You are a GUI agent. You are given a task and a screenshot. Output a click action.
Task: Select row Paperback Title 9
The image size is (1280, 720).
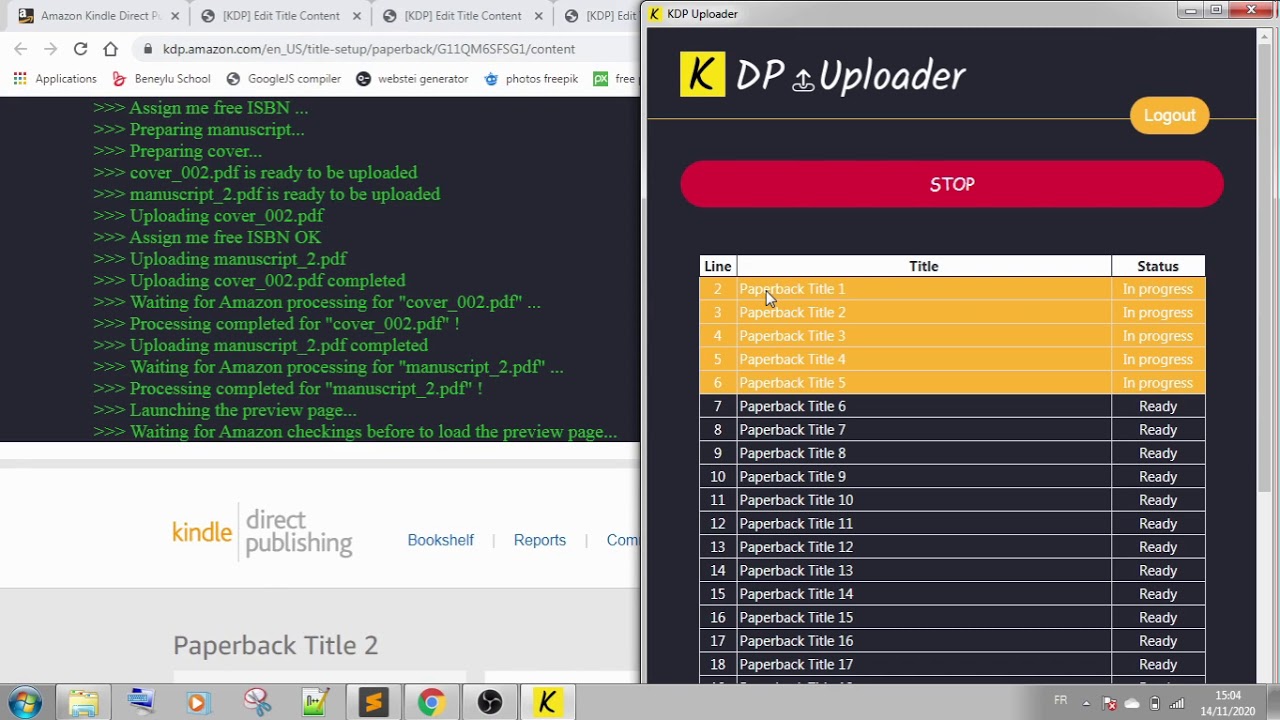[x=952, y=477]
